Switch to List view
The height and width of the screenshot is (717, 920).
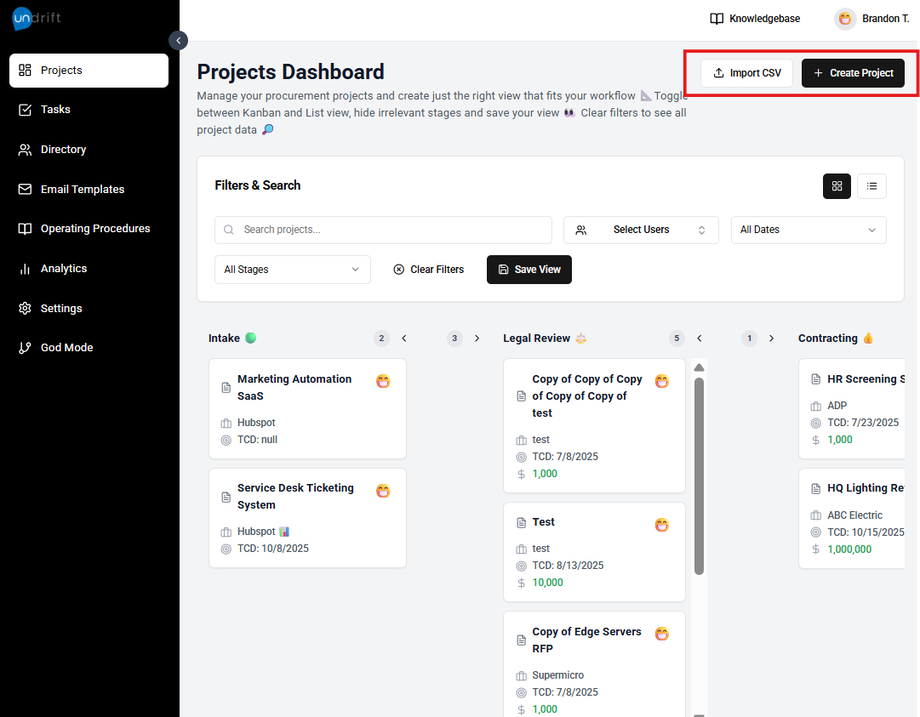point(872,186)
